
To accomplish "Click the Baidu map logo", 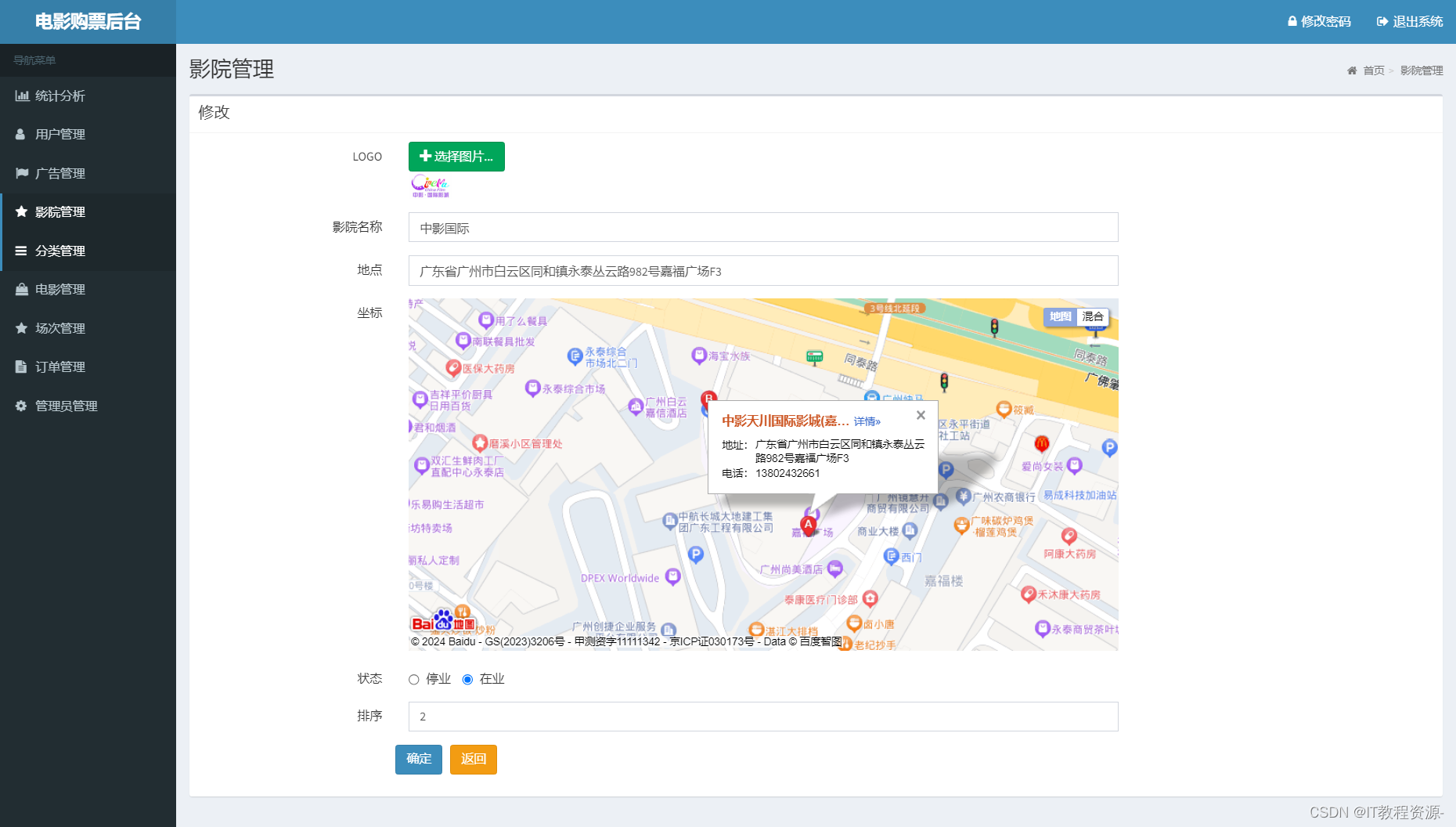I will tap(444, 623).
